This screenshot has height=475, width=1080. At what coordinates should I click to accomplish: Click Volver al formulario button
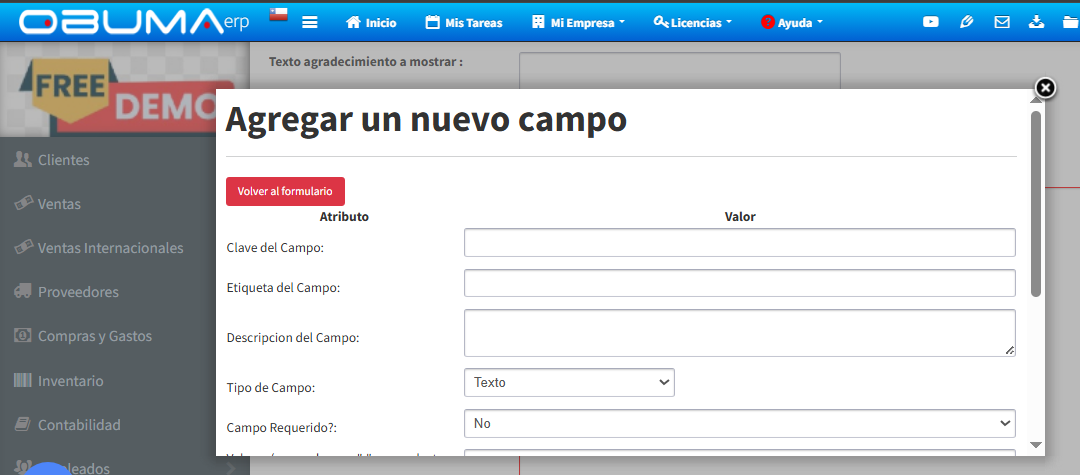pyautogui.click(x=285, y=191)
